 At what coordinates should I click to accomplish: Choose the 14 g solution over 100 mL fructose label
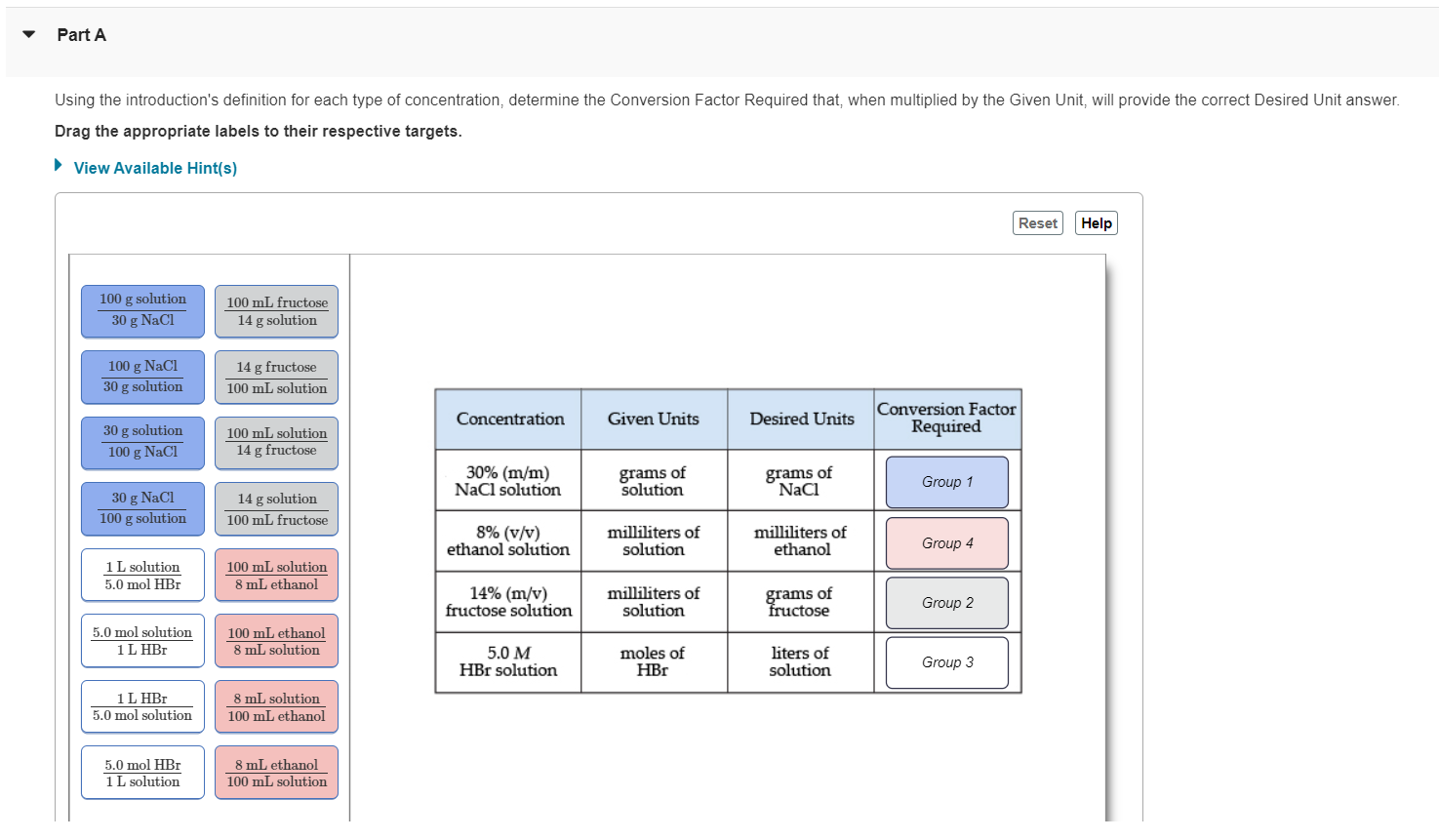coord(277,509)
